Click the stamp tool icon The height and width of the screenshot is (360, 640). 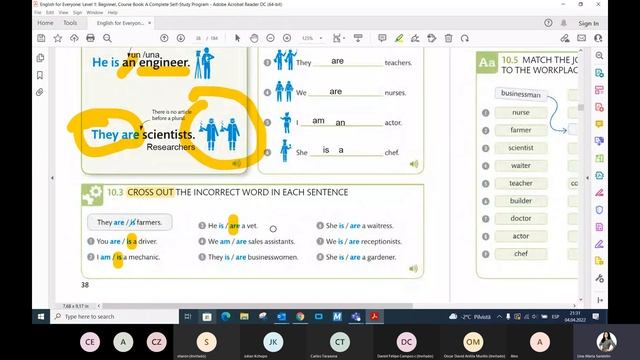(x=431, y=38)
